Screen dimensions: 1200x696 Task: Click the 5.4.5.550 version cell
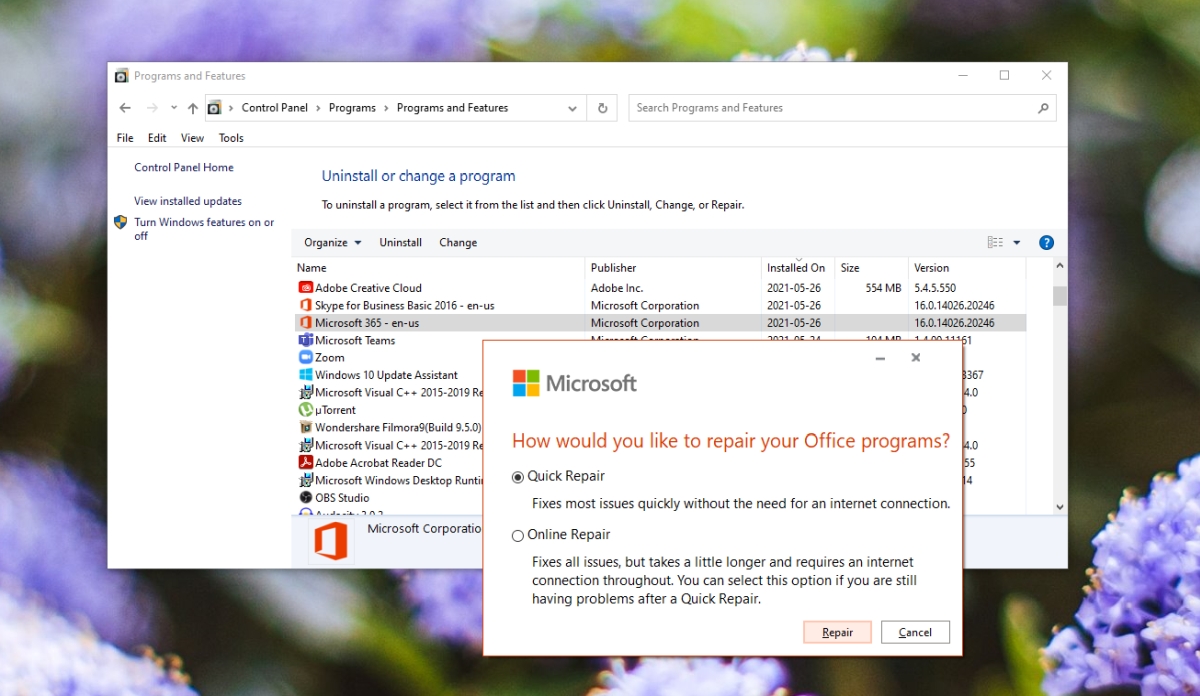(937, 288)
